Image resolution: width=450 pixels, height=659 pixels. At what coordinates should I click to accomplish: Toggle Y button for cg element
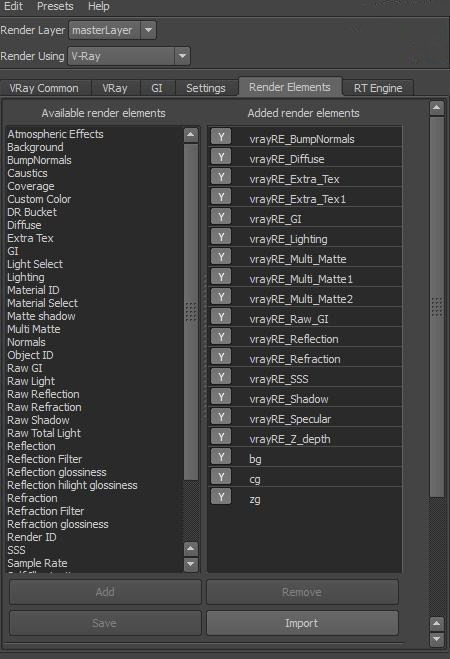(x=221, y=477)
